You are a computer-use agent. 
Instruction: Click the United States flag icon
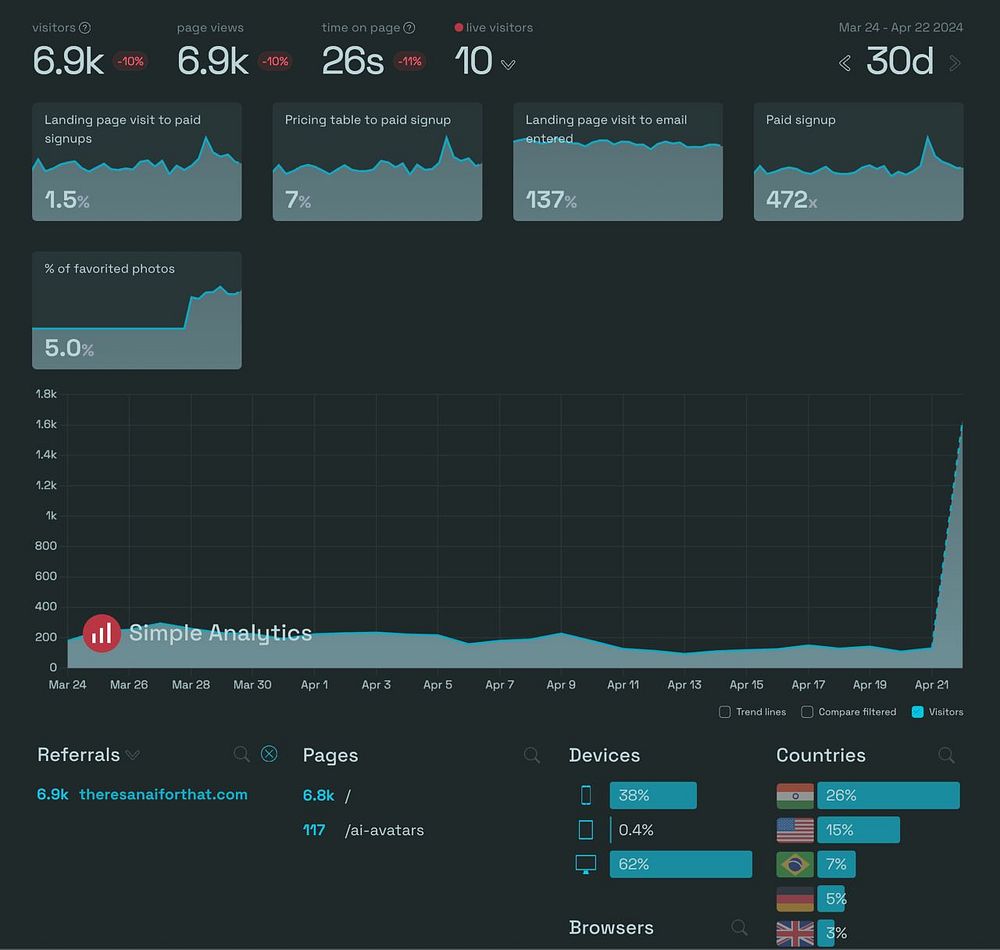tap(795, 830)
